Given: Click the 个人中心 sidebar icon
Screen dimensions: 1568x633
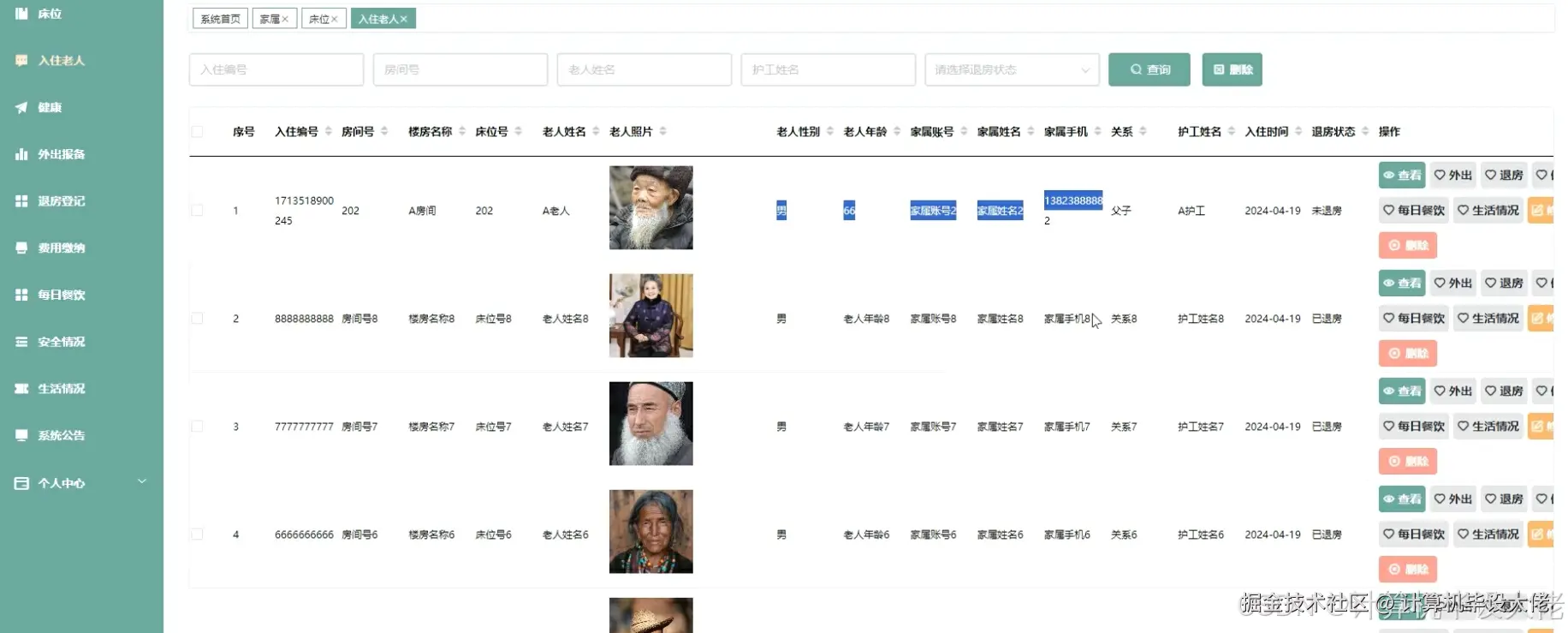Looking at the screenshot, I should 21,483.
